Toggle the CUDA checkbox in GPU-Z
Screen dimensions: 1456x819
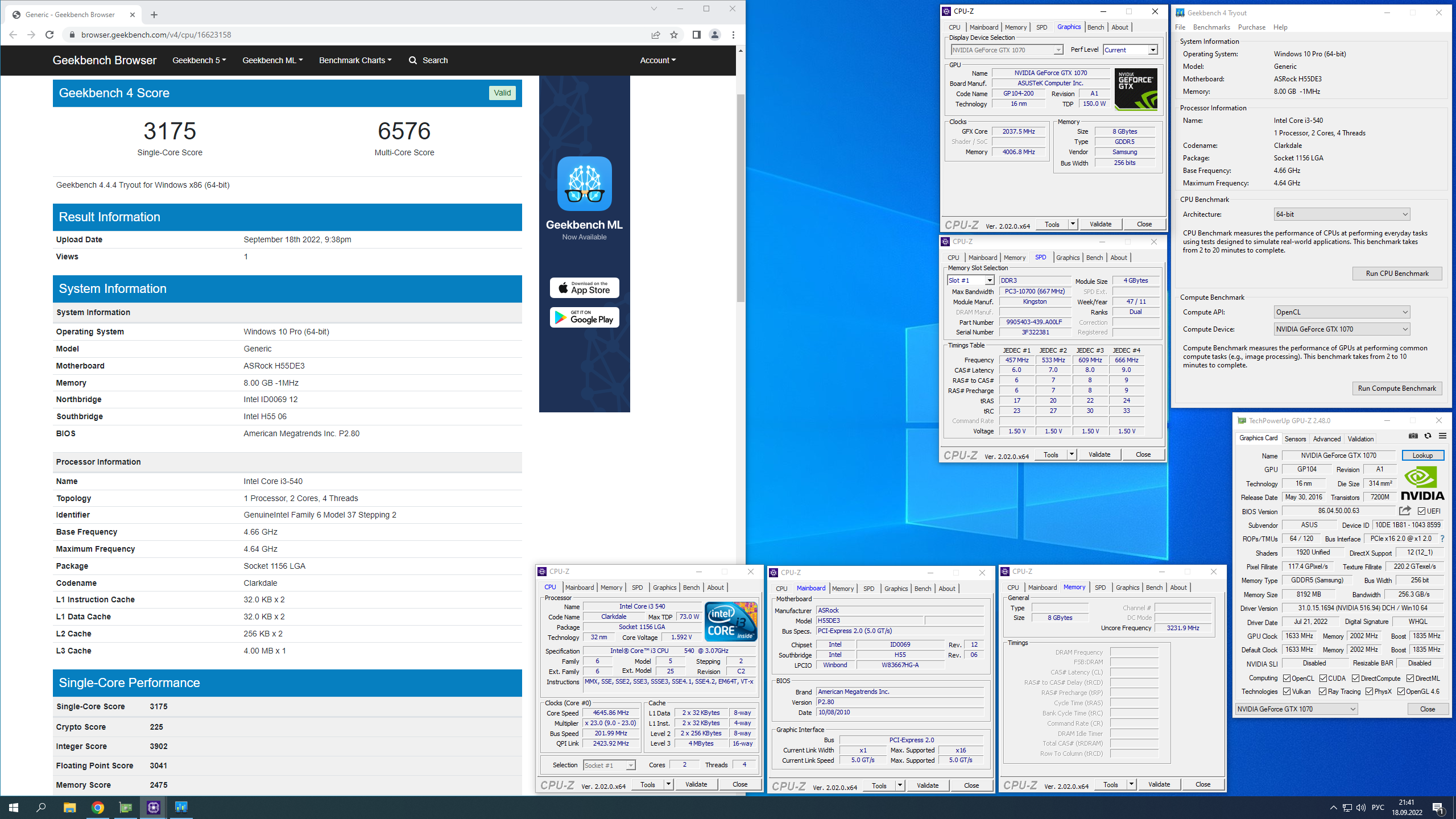pos(1323,678)
